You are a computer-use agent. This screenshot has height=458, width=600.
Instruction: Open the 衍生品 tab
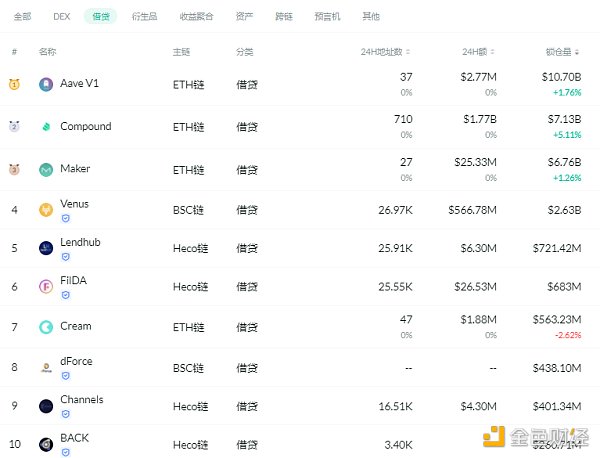coord(144,16)
